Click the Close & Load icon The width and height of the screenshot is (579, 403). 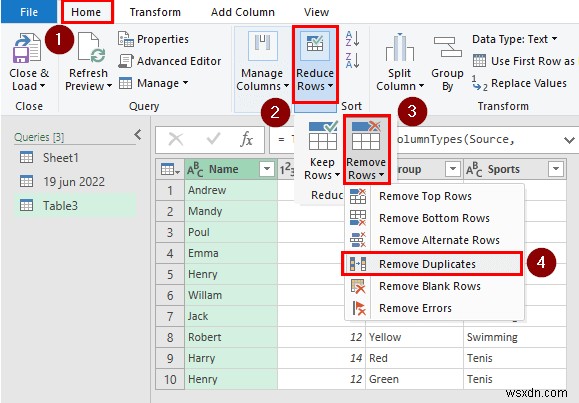coord(26,48)
